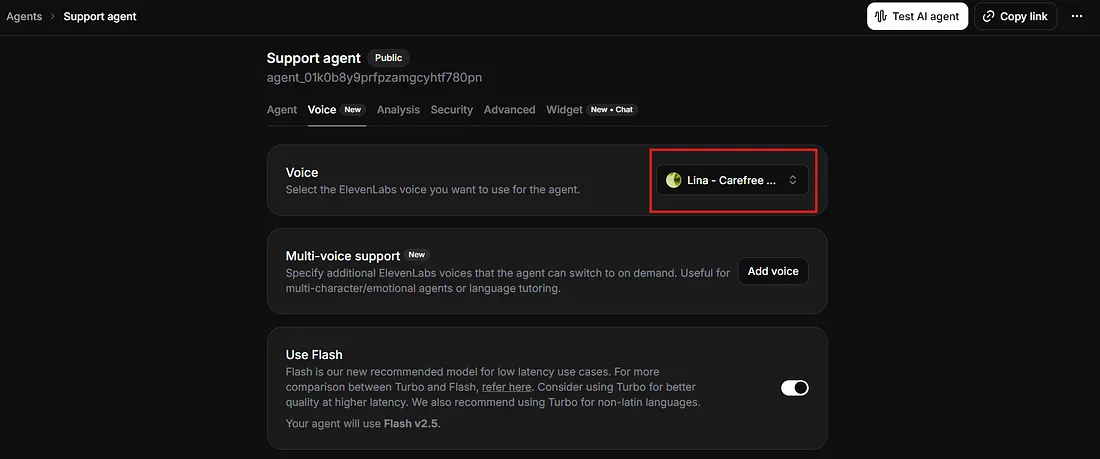Click the New badge next to Multi-voice support
The width and height of the screenshot is (1100, 459).
point(417,255)
